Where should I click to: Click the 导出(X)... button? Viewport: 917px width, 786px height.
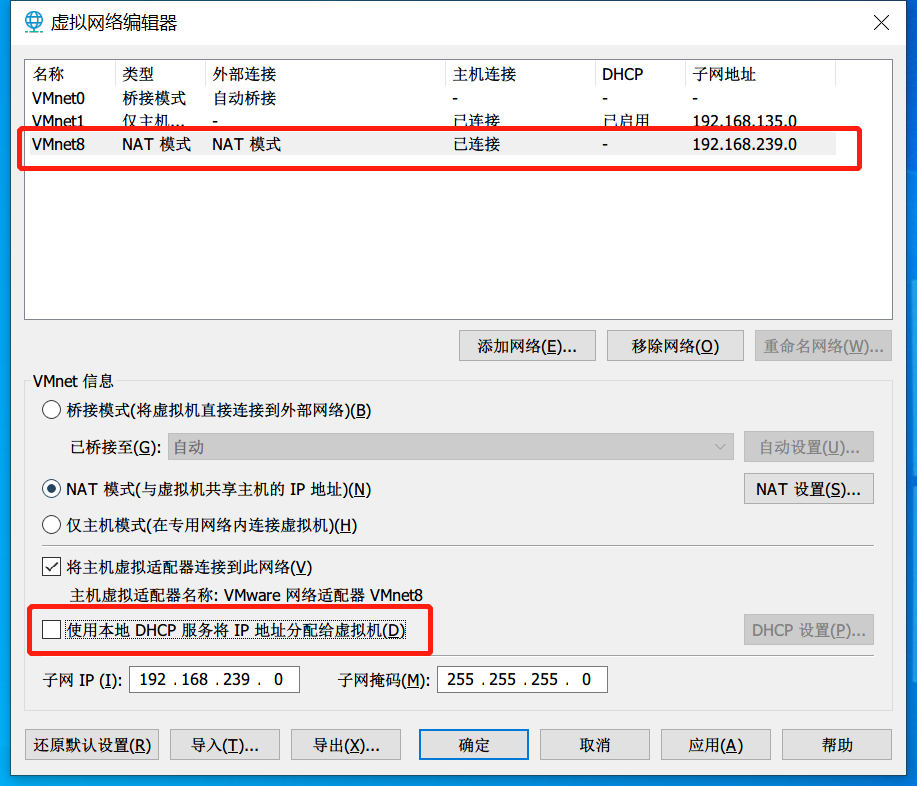(x=346, y=744)
